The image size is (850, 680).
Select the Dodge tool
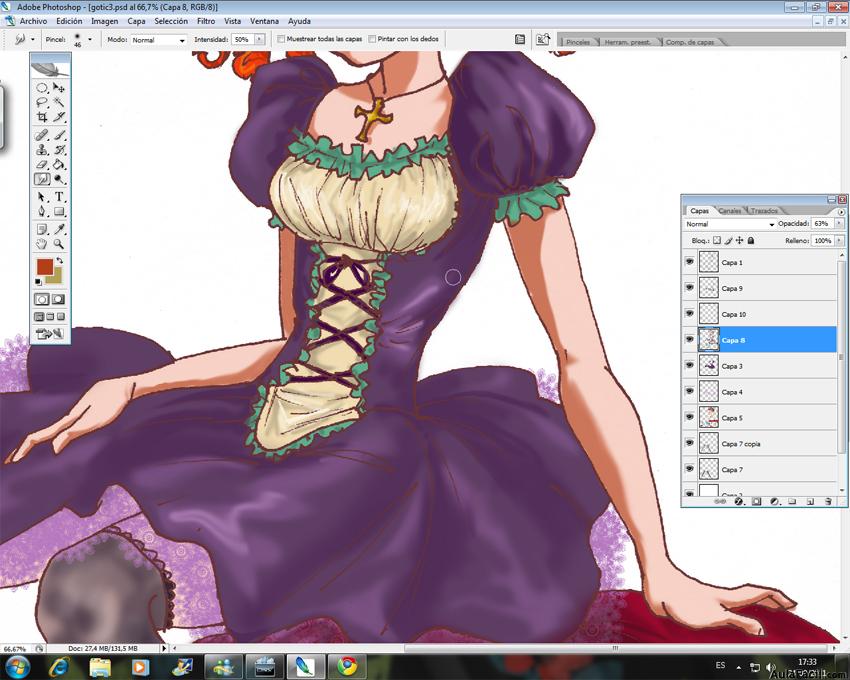59,179
